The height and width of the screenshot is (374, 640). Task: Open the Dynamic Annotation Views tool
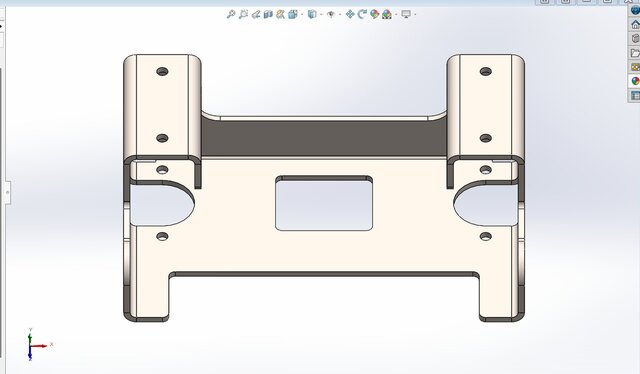click(280, 15)
